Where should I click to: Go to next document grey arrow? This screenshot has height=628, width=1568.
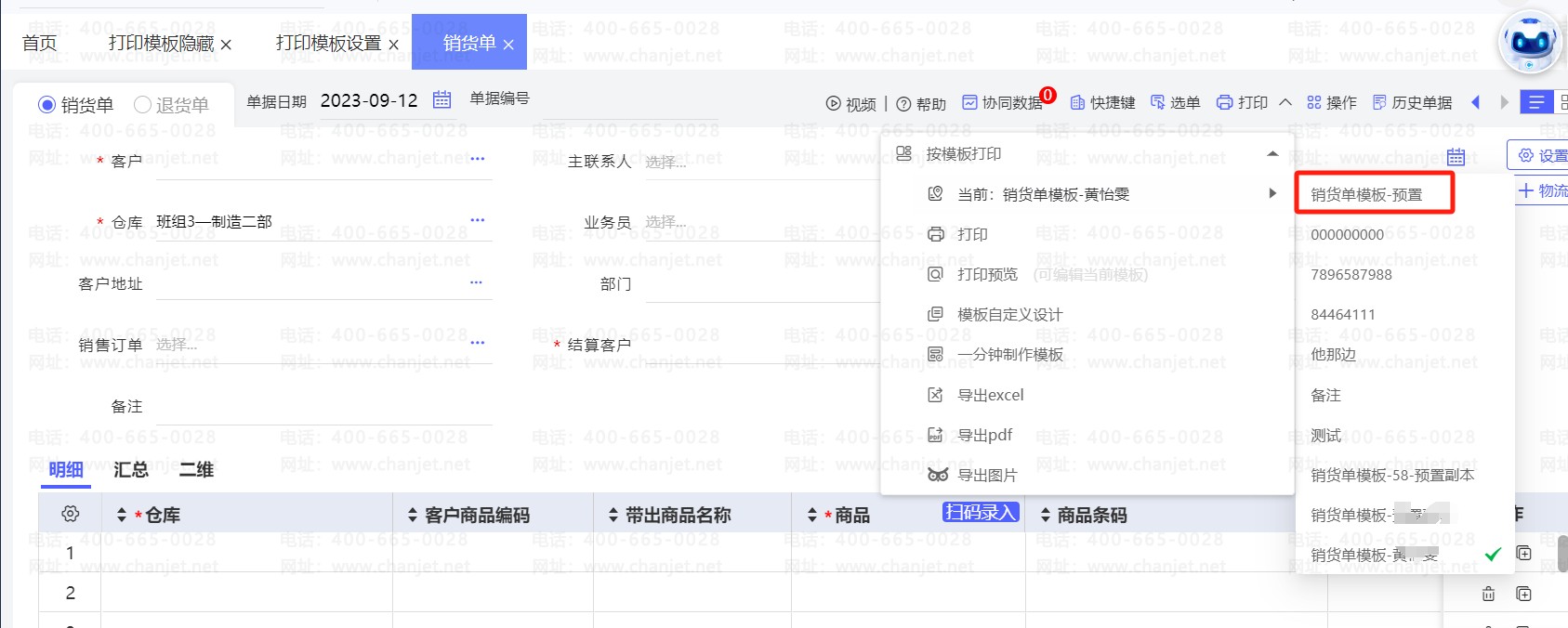pos(1504,102)
